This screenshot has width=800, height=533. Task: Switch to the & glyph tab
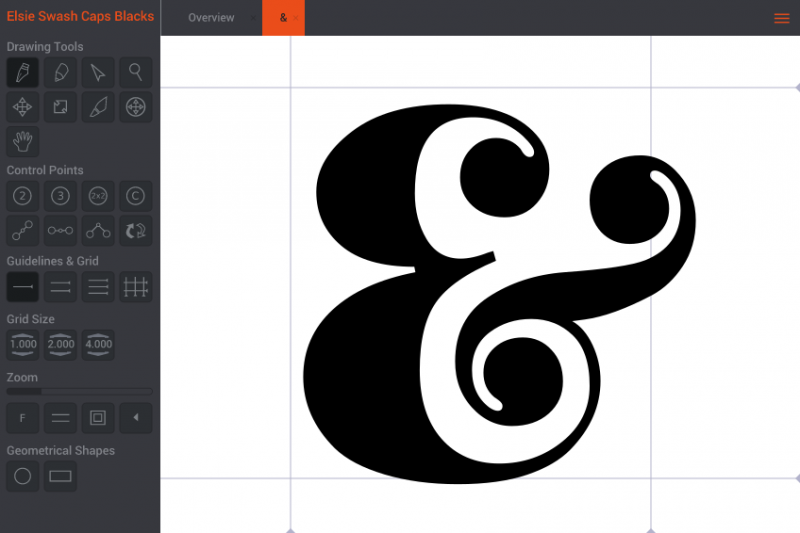tap(283, 18)
